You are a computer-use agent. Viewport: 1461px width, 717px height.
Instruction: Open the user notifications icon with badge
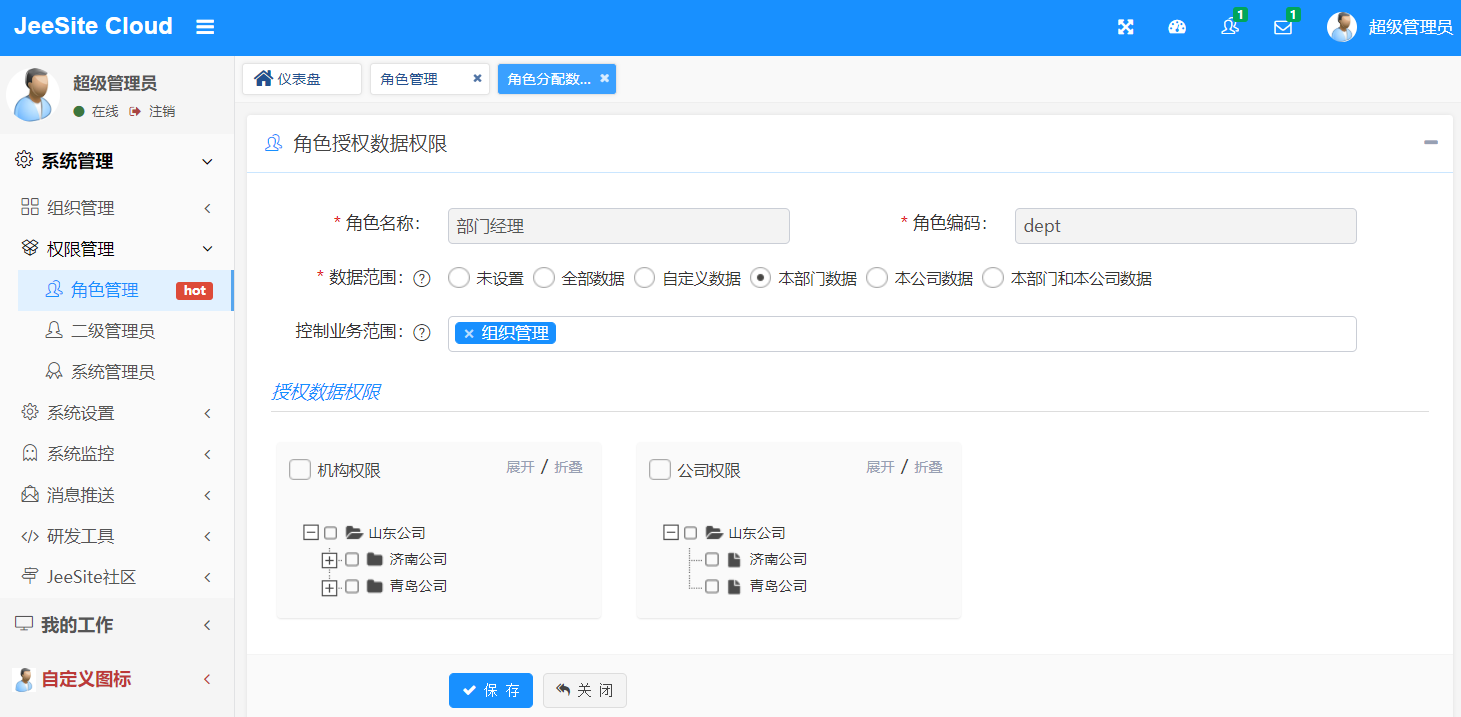click(1230, 27)
